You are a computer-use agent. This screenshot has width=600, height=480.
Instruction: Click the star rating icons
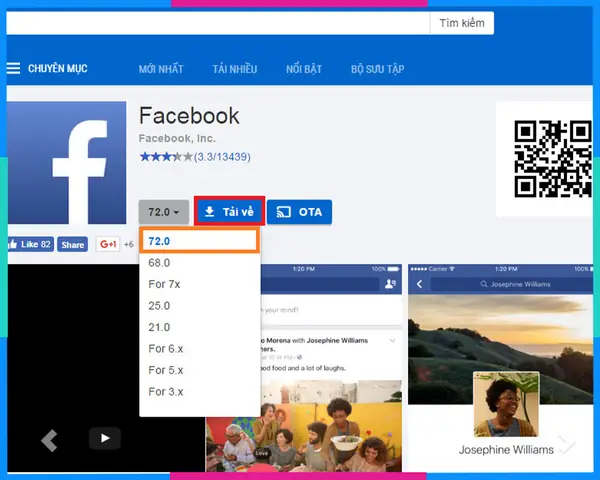166,157
